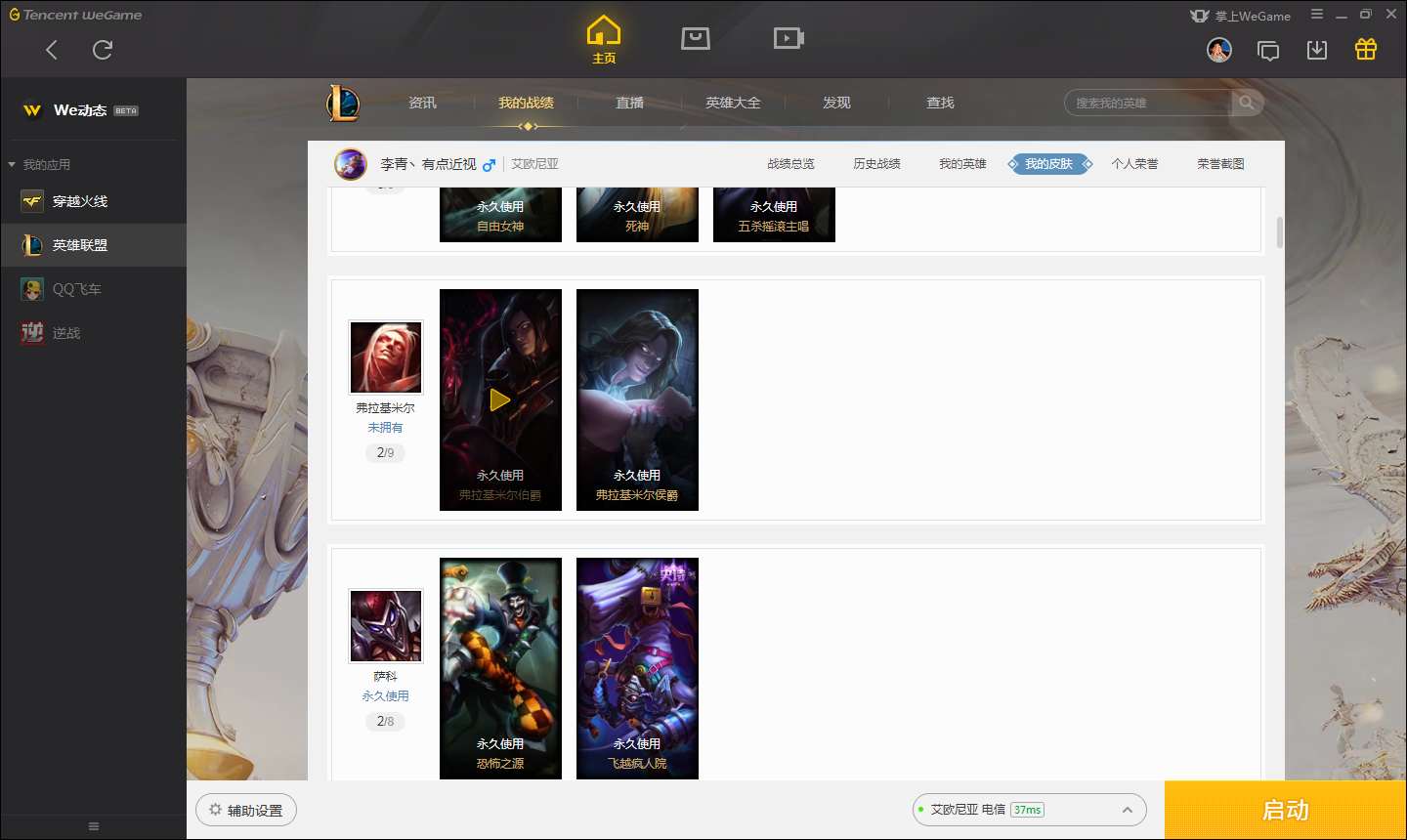Open the 战绩总览 sub-tab
Viewport: 1407px width, 840px height.
click(x=790, y=164)
